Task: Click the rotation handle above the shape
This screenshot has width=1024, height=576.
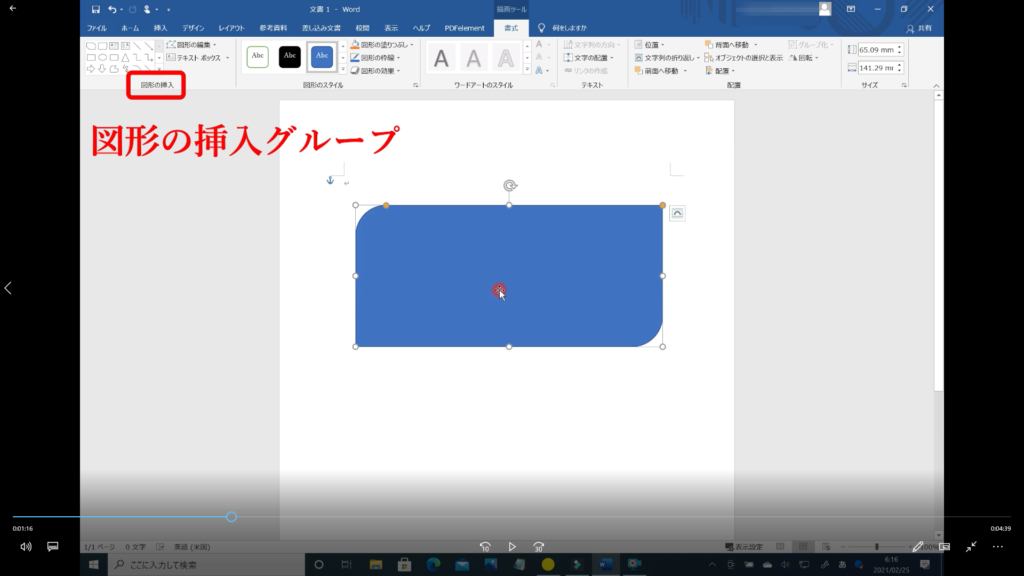Action: tap(509, 186)
